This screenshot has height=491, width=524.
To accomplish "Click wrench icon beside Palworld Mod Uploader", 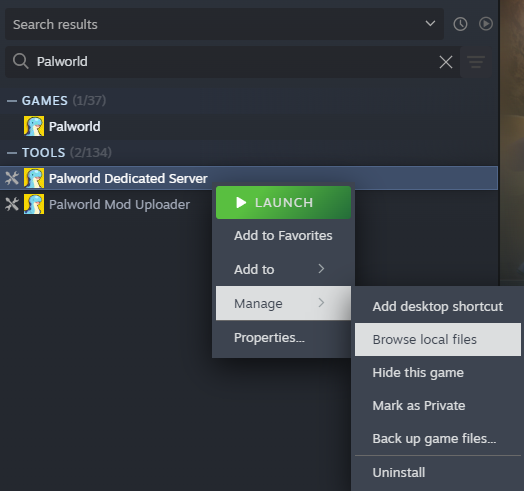I will (x=12, y=204).
